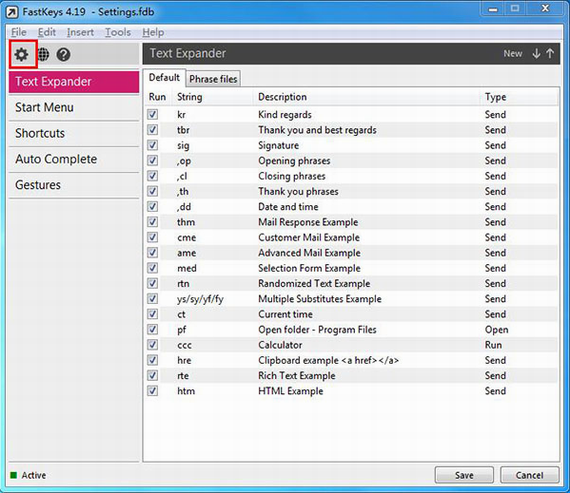
Task: Select 'Thank you and best regards' row
Action: (351, 130)
